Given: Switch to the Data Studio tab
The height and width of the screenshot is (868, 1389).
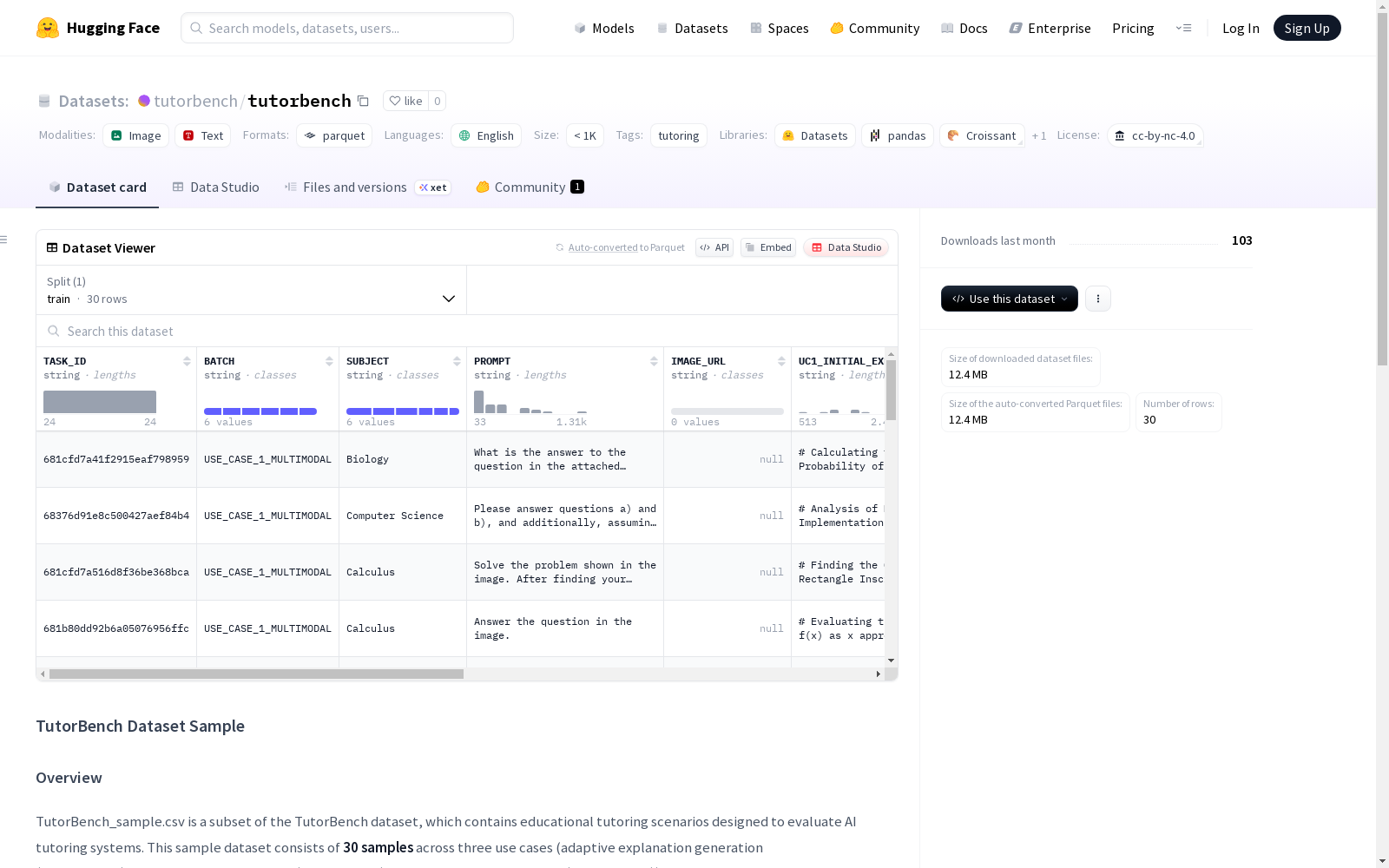Looking at the screenshot, I should (x=216, y=187).
